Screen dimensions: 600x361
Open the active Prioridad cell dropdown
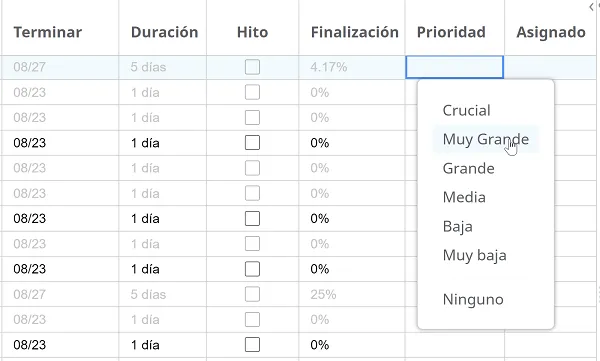click(x=455, y=67)
